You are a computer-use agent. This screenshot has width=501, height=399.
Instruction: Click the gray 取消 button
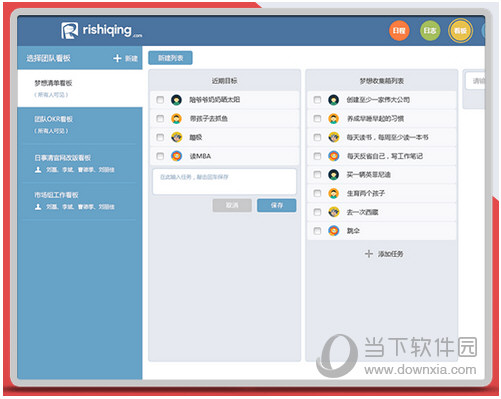(x=232, y=205)
